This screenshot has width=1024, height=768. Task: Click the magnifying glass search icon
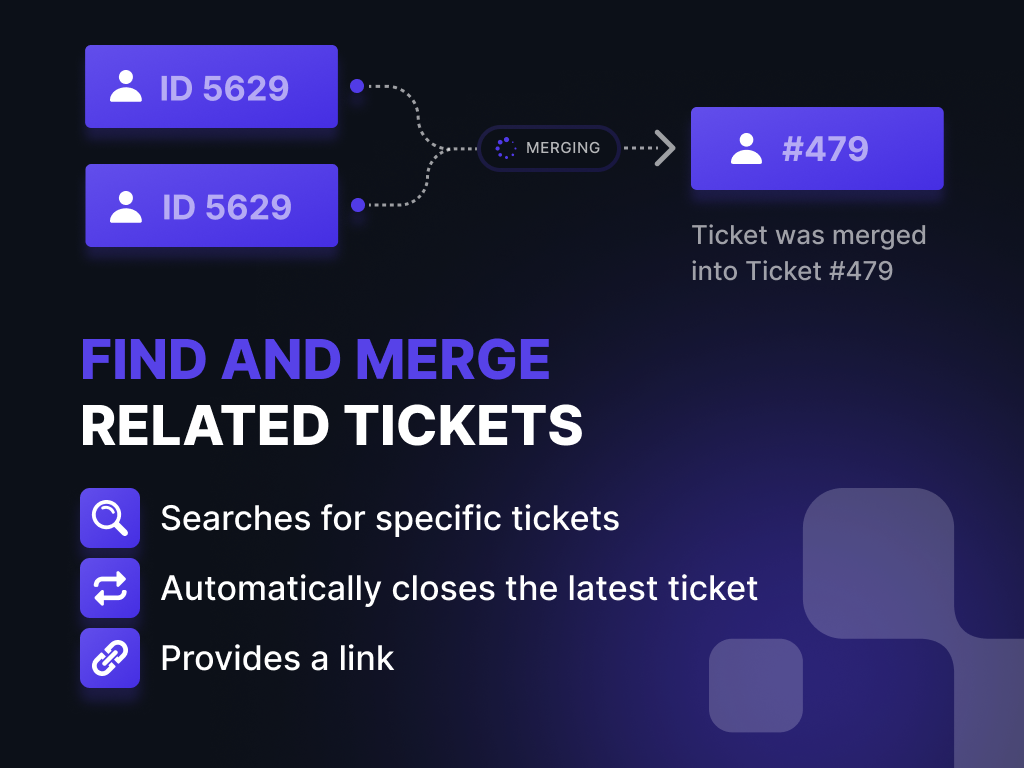[110, 518]
